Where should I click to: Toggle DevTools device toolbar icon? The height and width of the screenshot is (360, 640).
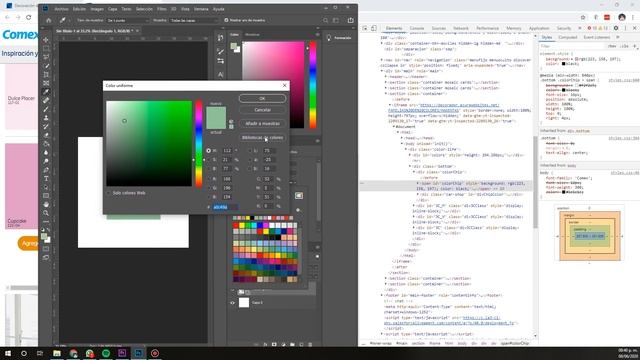click(x=374, y=28)
